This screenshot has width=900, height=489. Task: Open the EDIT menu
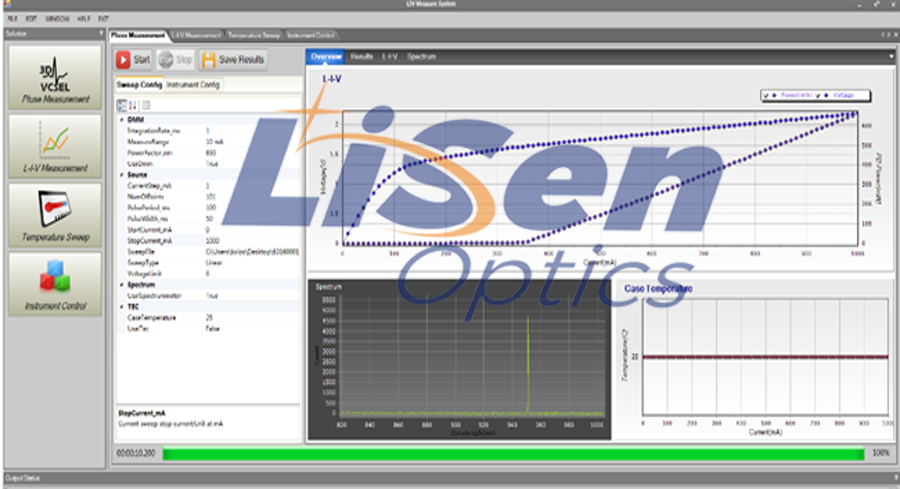pyautogui.click(x=31, y=18)
